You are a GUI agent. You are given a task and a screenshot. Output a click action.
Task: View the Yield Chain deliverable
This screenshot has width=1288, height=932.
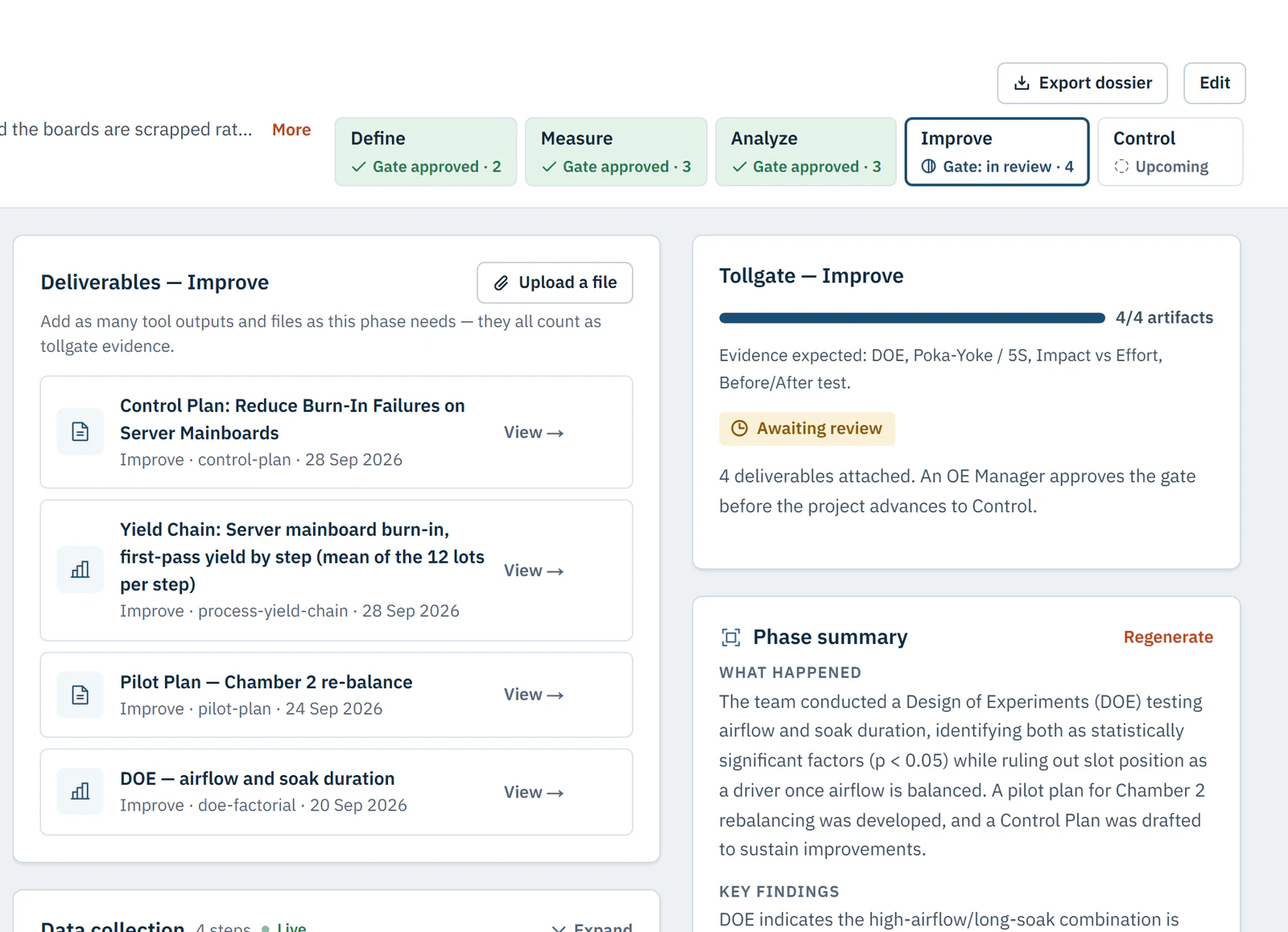click(x=534, y=571)
